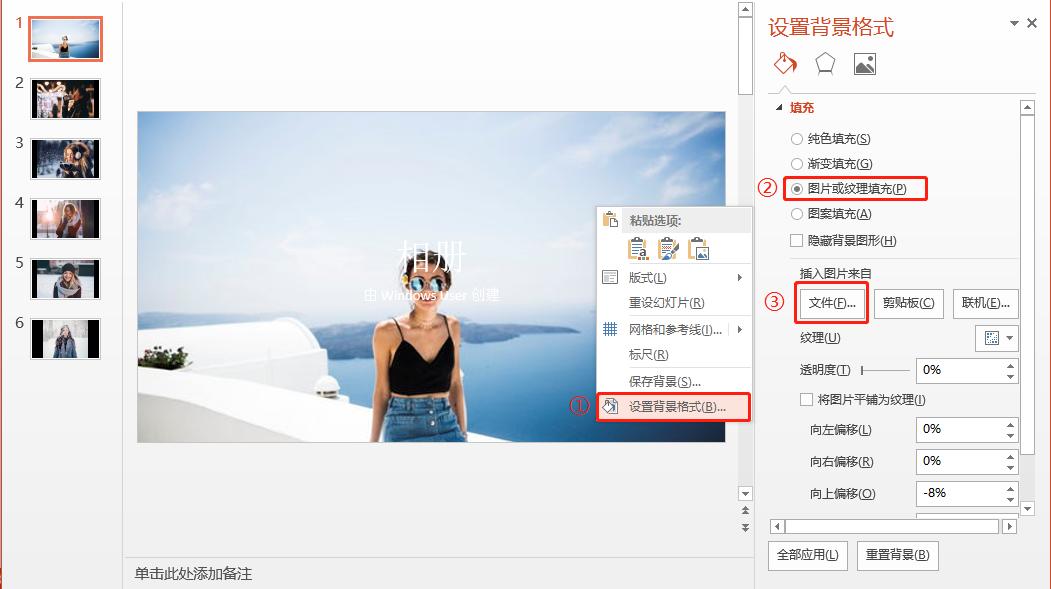Click the notes area 单击此处添加备注
Viewport: 1051px width, 589px height.
194,574
